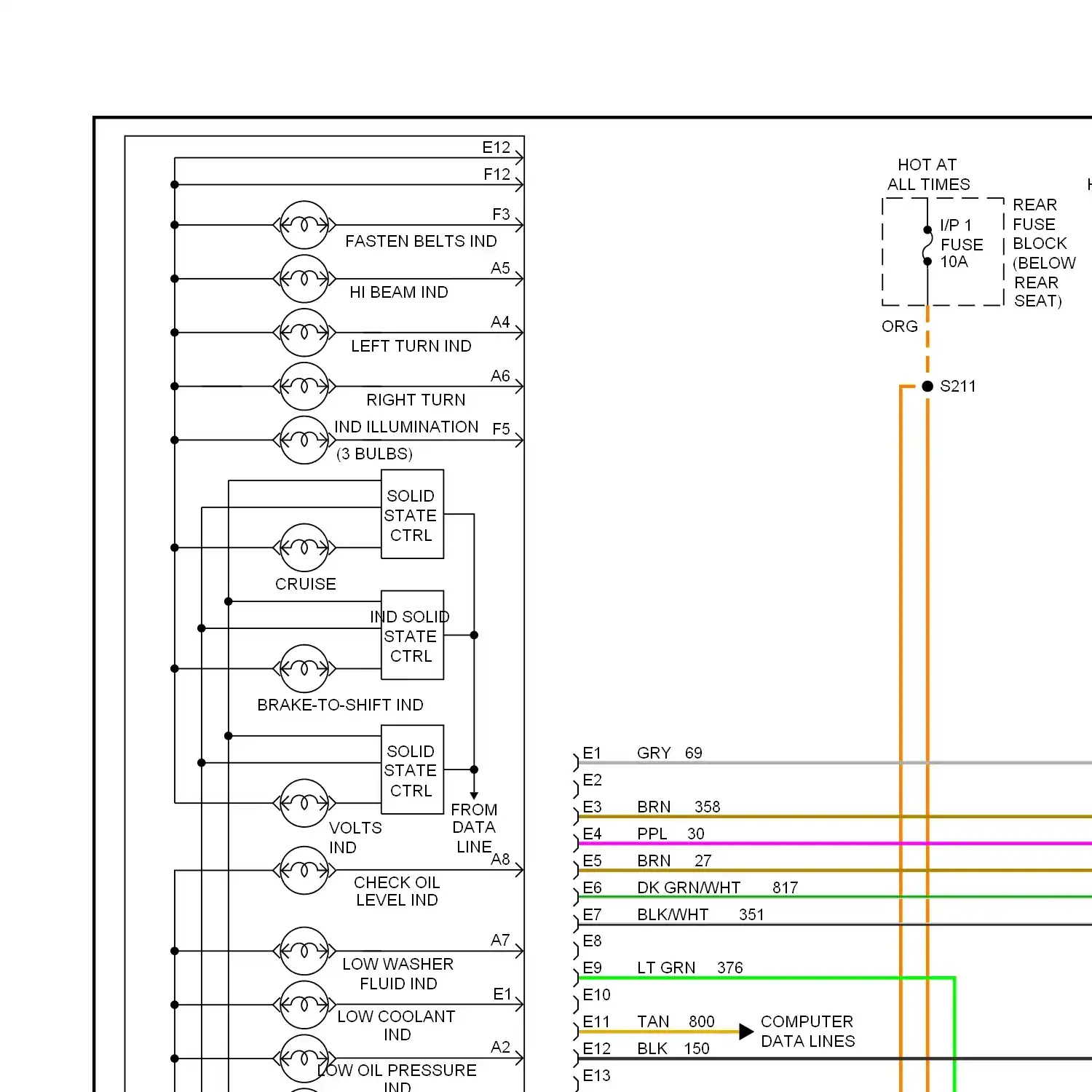Click the Low Coolant indicator bulb symbol

point(304,1005)
